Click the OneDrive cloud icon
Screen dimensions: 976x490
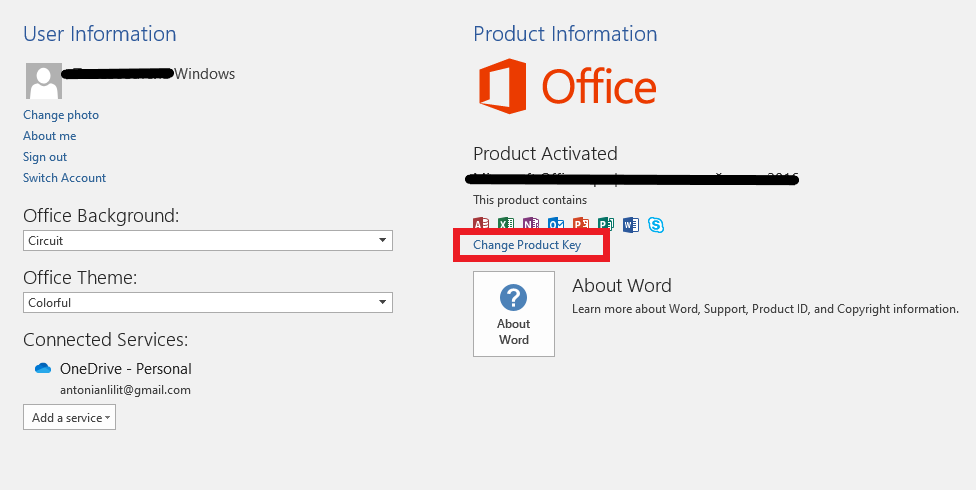[x=43, y=368]
